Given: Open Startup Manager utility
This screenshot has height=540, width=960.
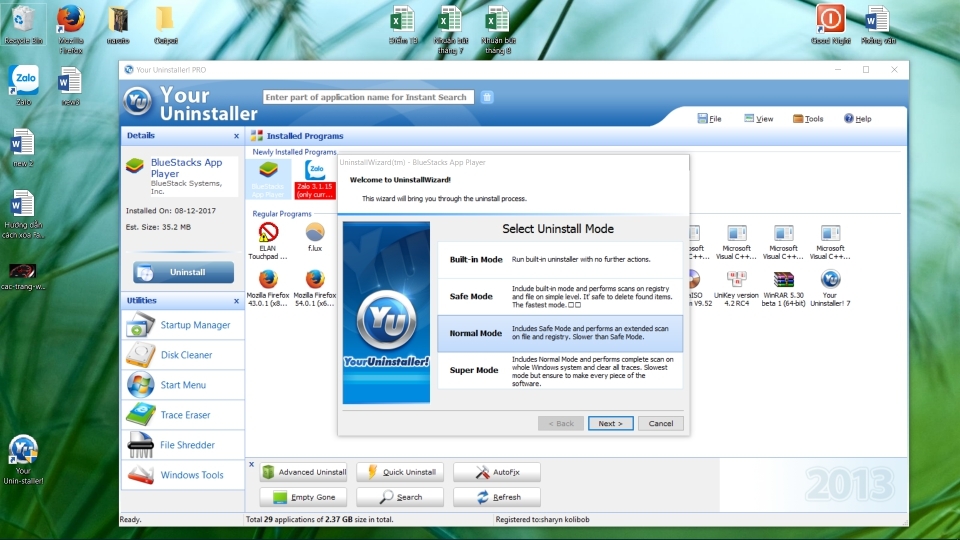Looking at the screenshot, I should pos(183,324).
